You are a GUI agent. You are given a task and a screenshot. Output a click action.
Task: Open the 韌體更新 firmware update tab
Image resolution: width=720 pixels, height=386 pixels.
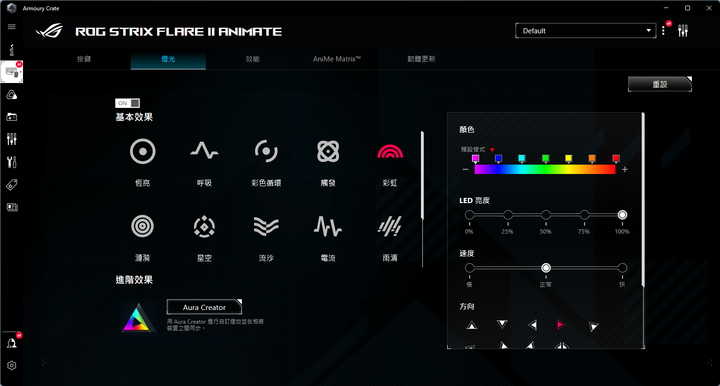(421, 59)
